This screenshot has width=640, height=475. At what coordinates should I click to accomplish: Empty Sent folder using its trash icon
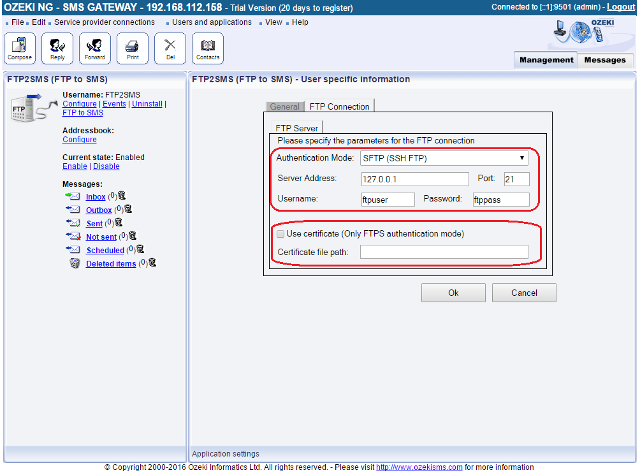tap(118, 222)
